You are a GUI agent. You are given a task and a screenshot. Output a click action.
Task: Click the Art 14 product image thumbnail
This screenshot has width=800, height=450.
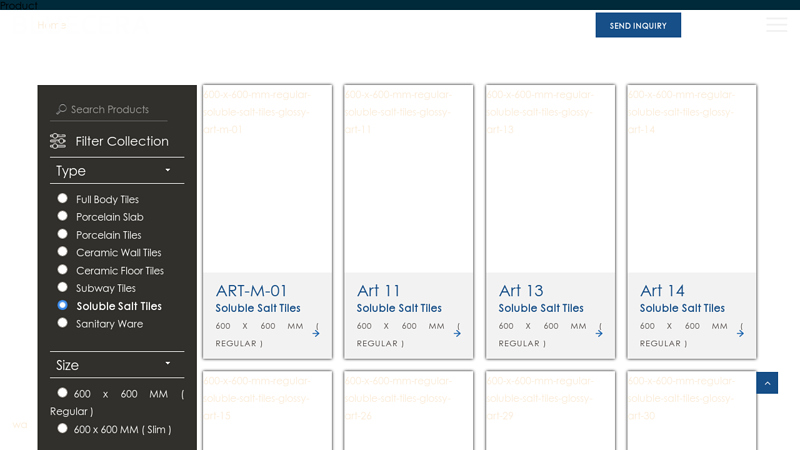(691, 180)
